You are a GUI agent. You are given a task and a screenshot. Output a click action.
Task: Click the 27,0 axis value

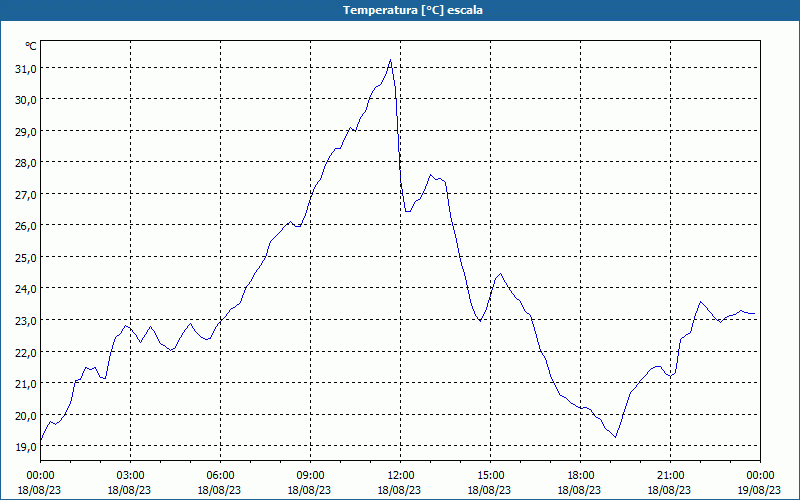(x=26, y=194)
